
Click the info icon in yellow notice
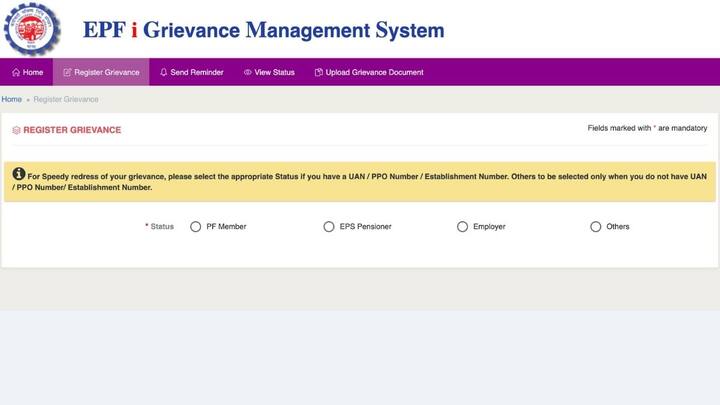(x=19, y=174)
